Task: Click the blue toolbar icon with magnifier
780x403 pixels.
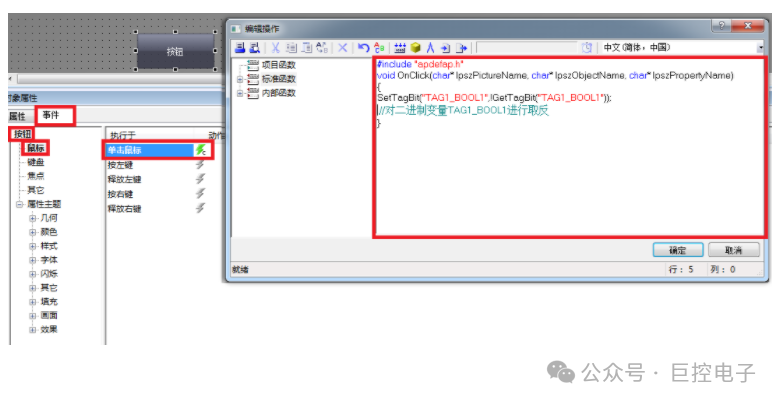Action: (x=254, y=48)
